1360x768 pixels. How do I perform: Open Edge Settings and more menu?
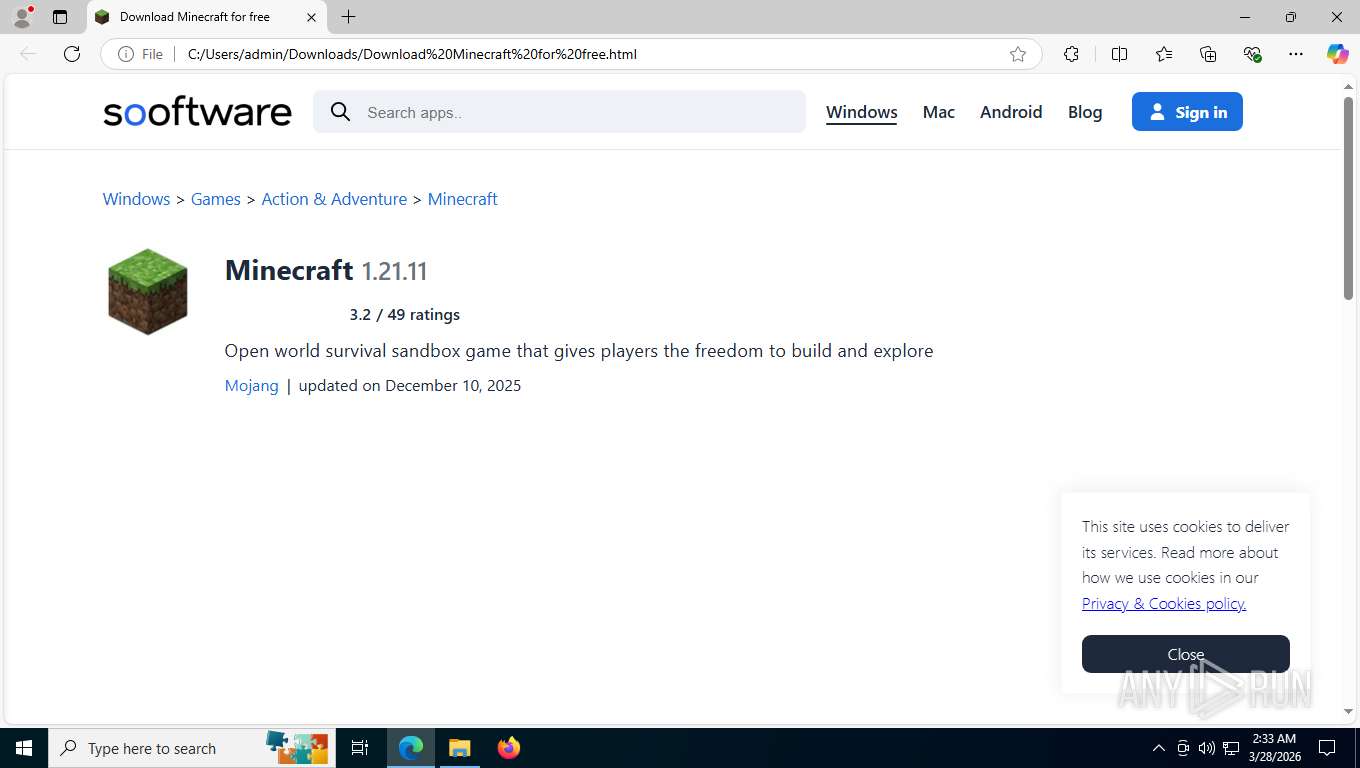coord(1296,54)
